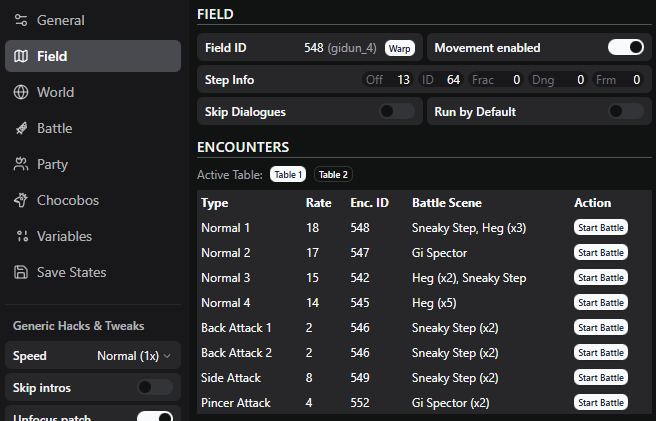Go to the Party section
Image resolution: width=656 pixels, height=421 pixels.
tap(93, 164)
